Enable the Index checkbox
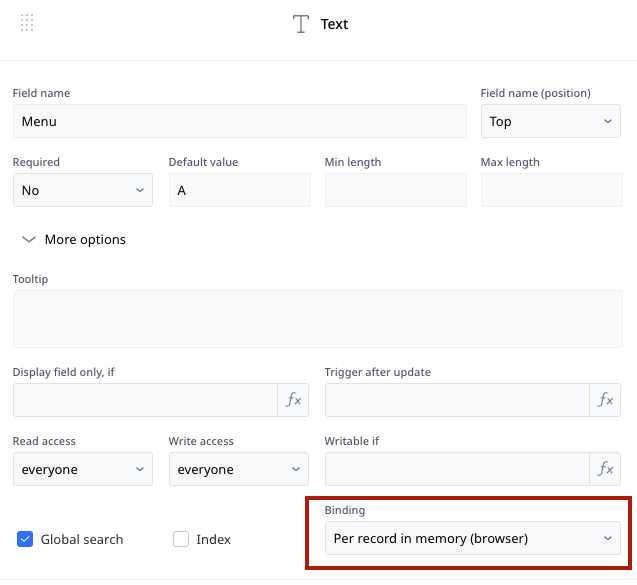637x585 pixels. tap(181, 539)
